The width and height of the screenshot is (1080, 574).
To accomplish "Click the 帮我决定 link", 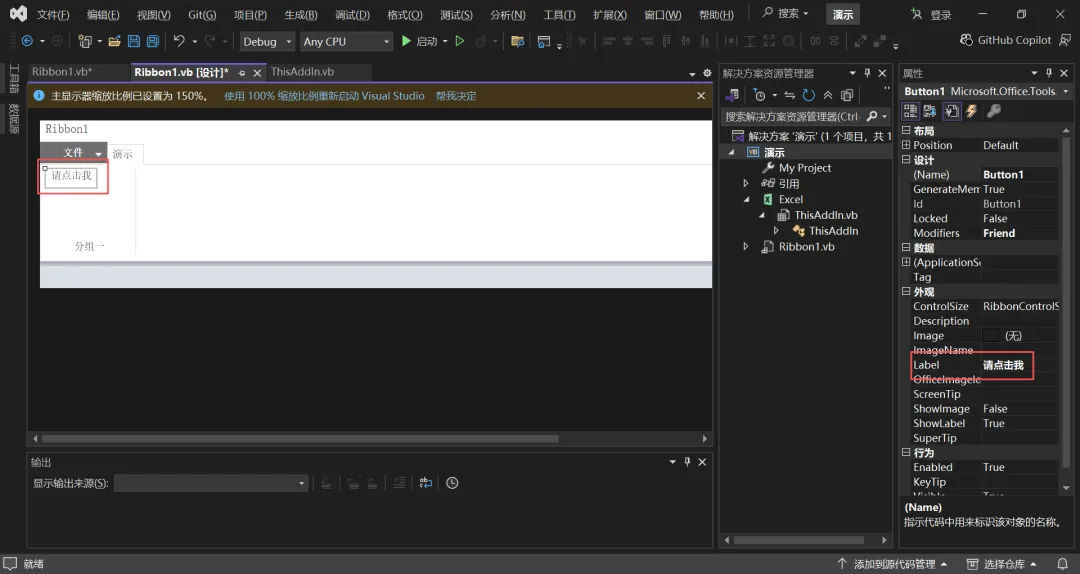I will (x=455, y=96).
